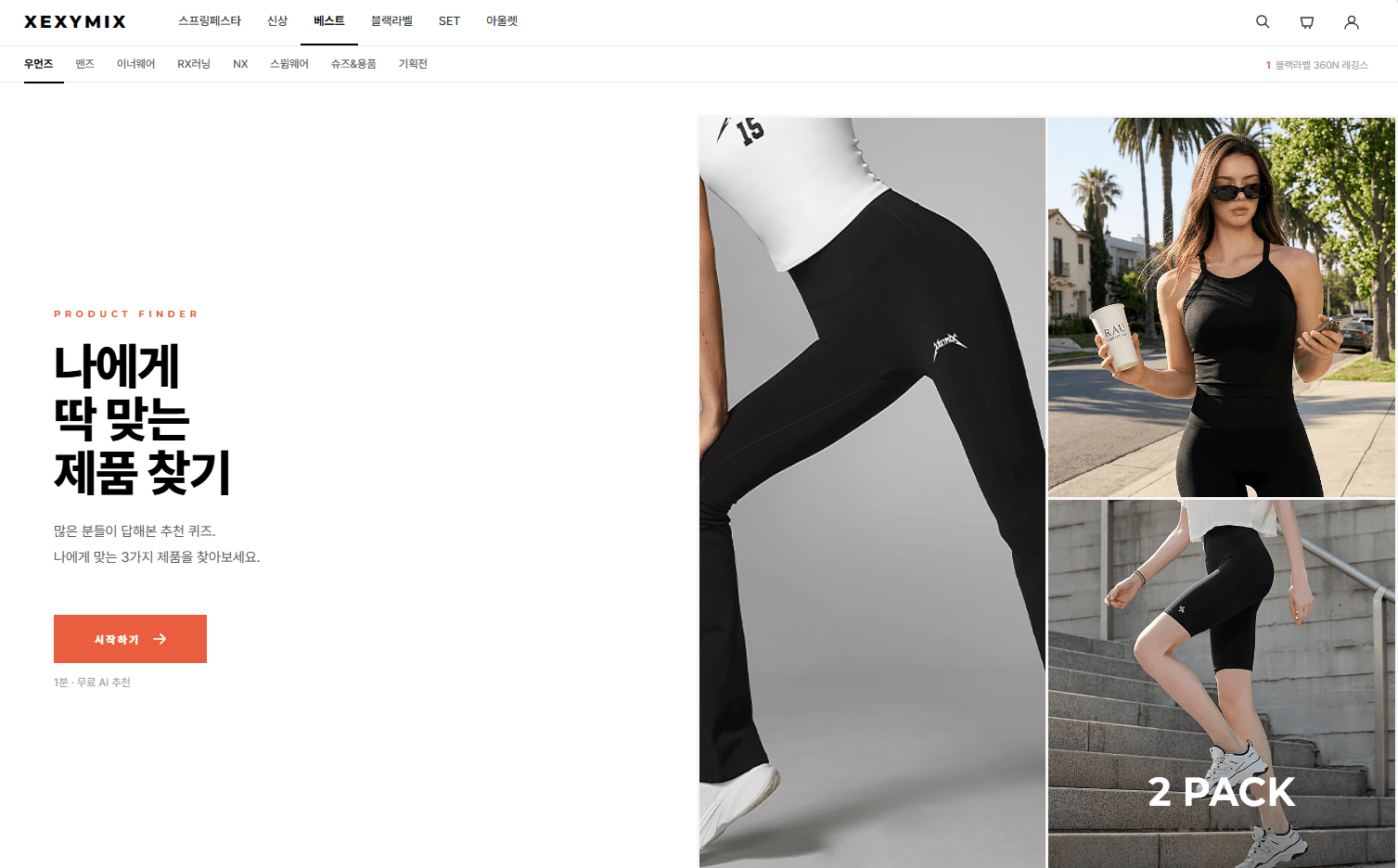Open the search magnifier icon
1398x868 pixels.
(1263, 21)
